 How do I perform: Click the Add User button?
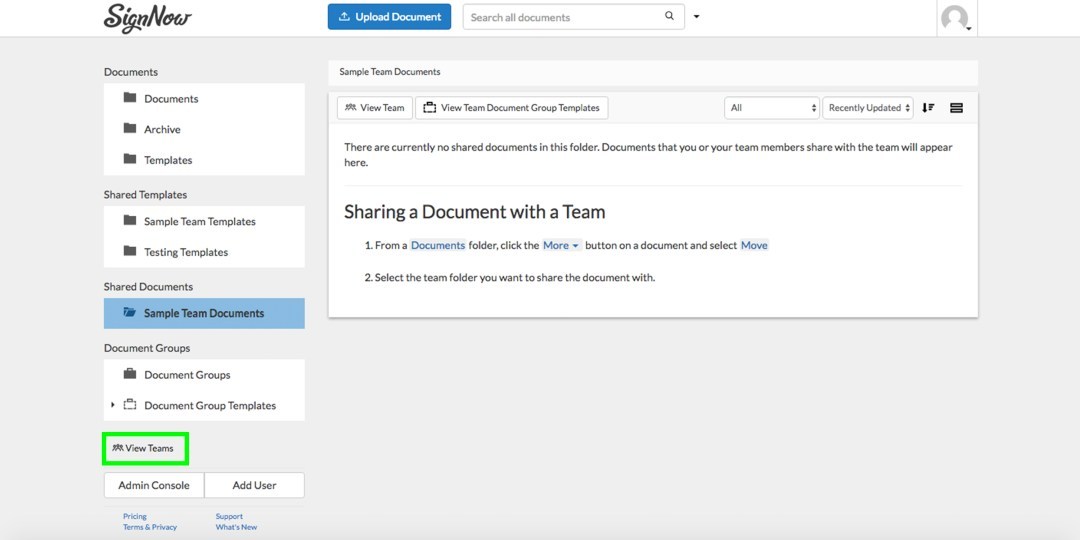point(254,485)
